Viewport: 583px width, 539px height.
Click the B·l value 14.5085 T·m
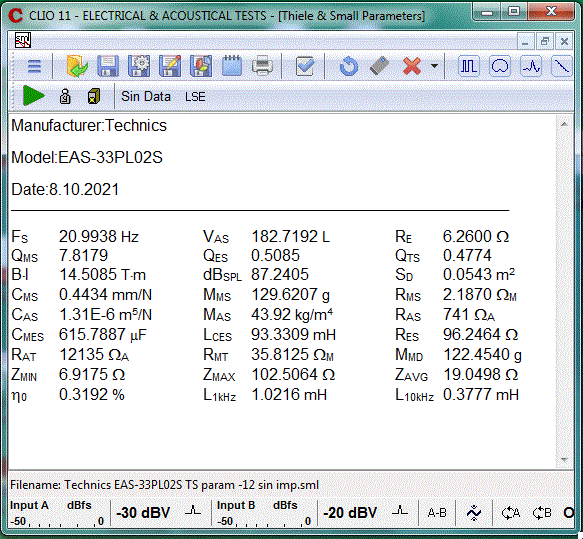pyautogui.click(x=102, y=275)
